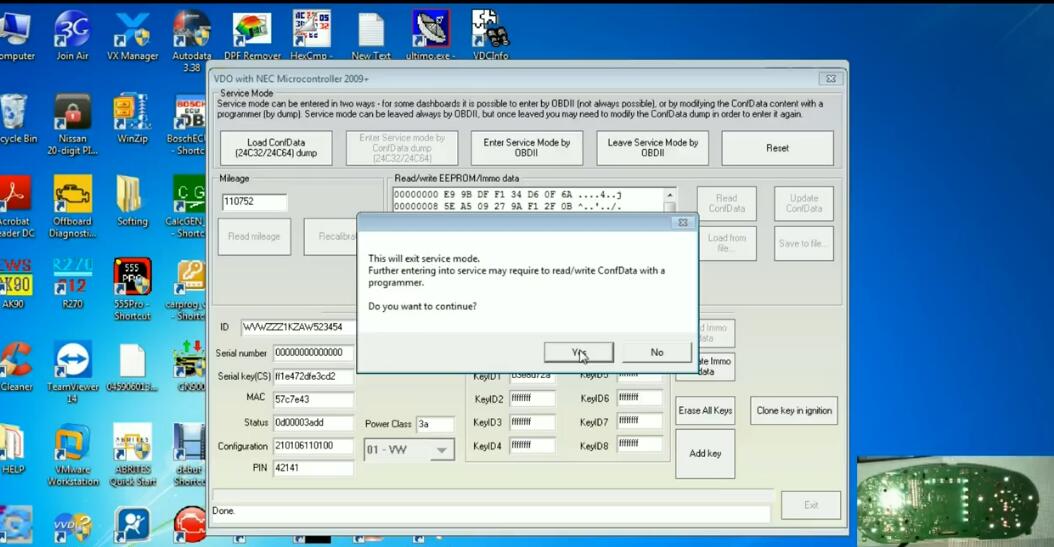This screenshot has height=547, width=1054.
Task: Click the ID field with the VIN
Action: [x=298, y=327]
